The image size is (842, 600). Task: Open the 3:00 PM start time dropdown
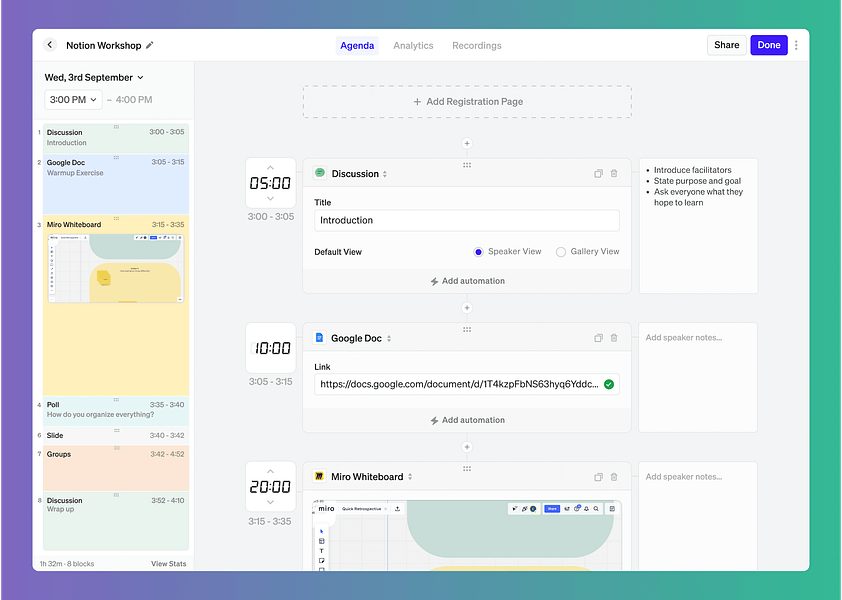(x=73, y=99)
